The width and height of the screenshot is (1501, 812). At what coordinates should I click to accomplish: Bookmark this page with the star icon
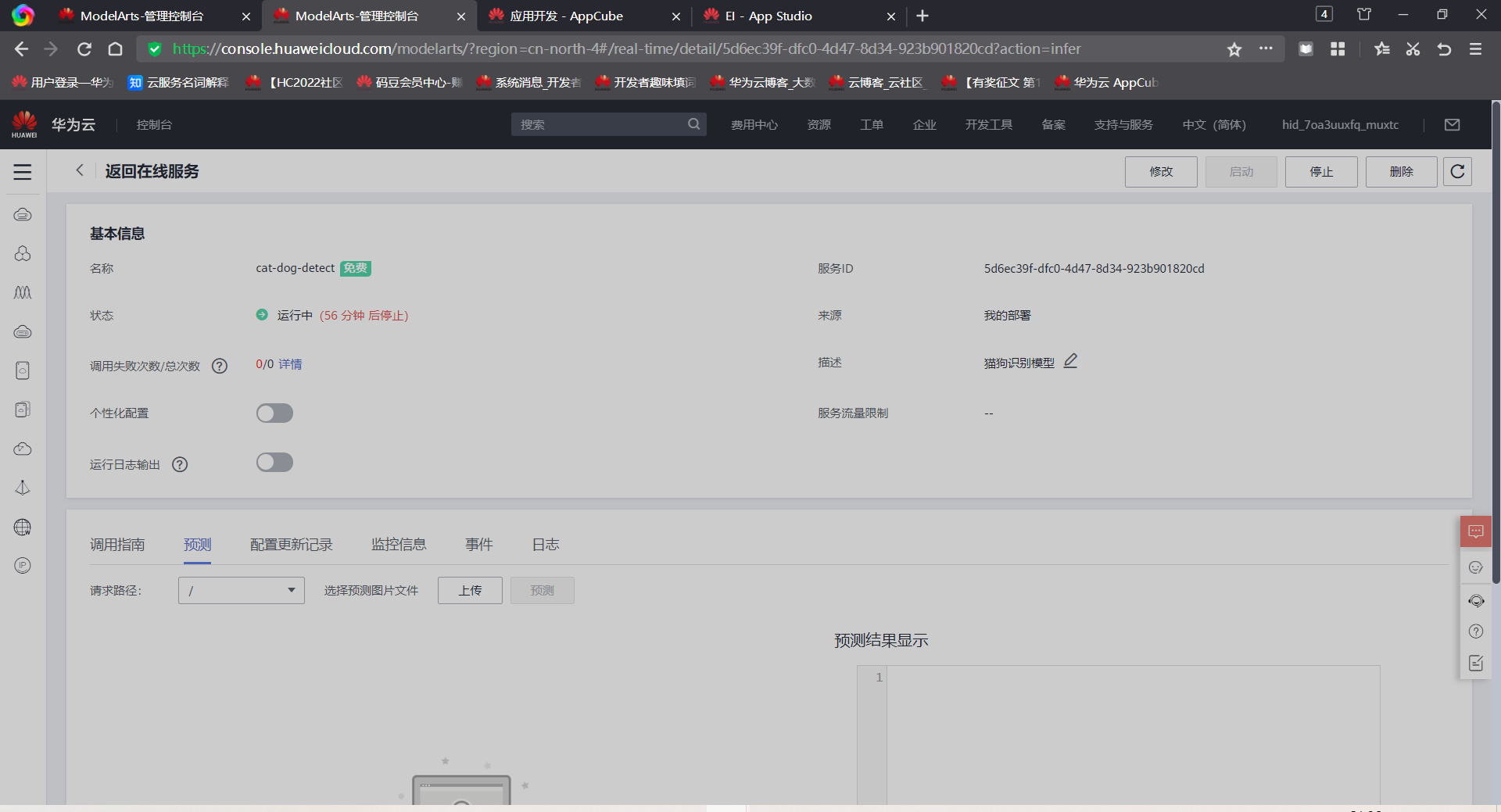point(1234,49)
